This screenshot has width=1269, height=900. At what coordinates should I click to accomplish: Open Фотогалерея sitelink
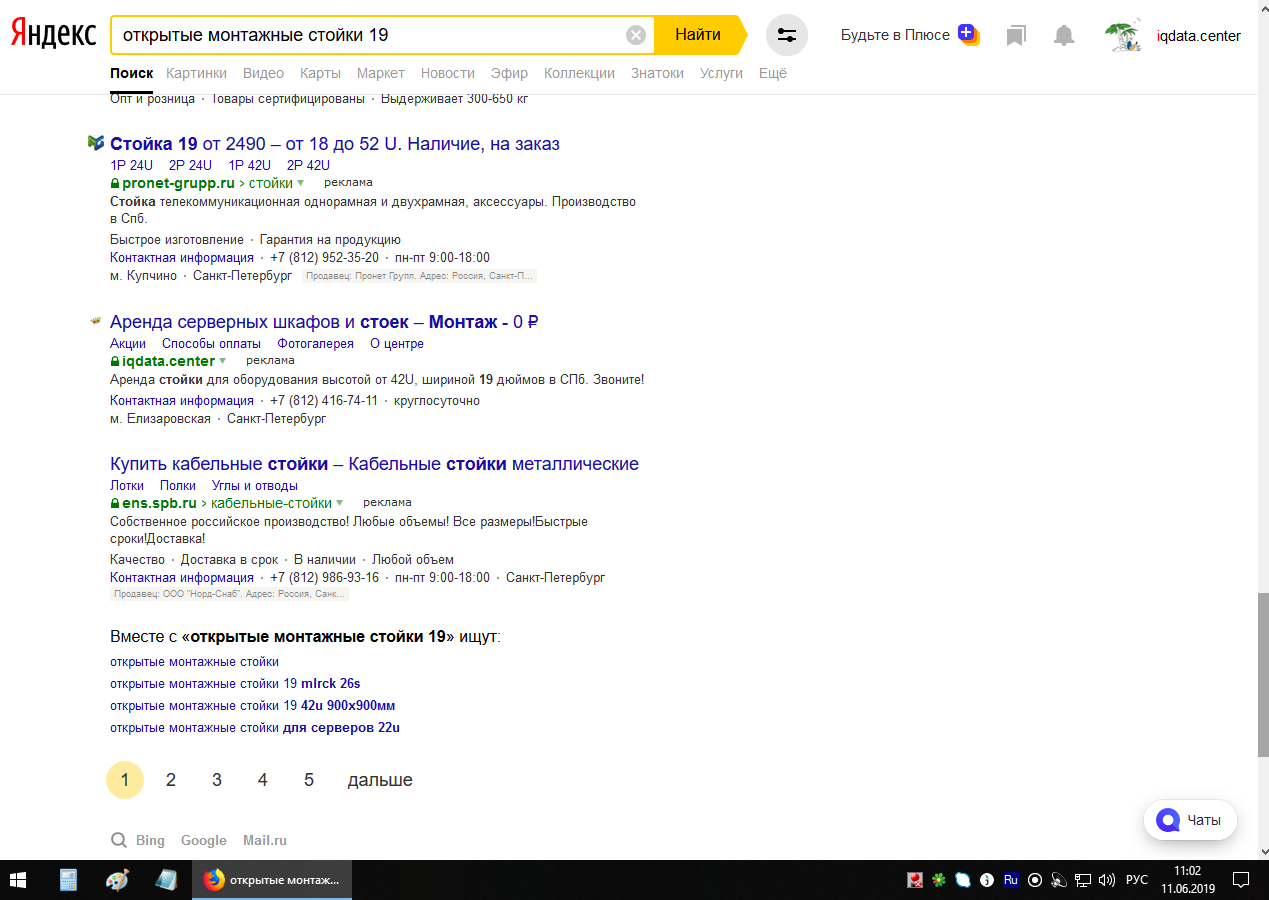point(316,343)
